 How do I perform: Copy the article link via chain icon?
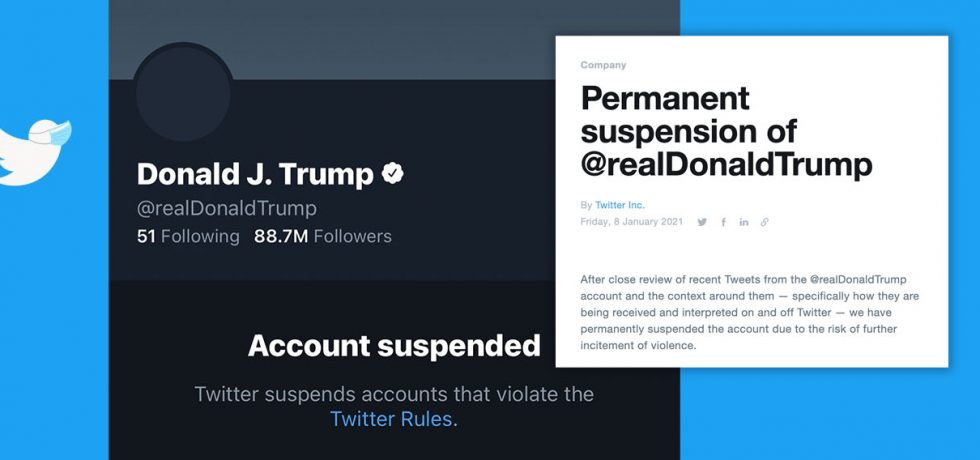click(765, 222)
